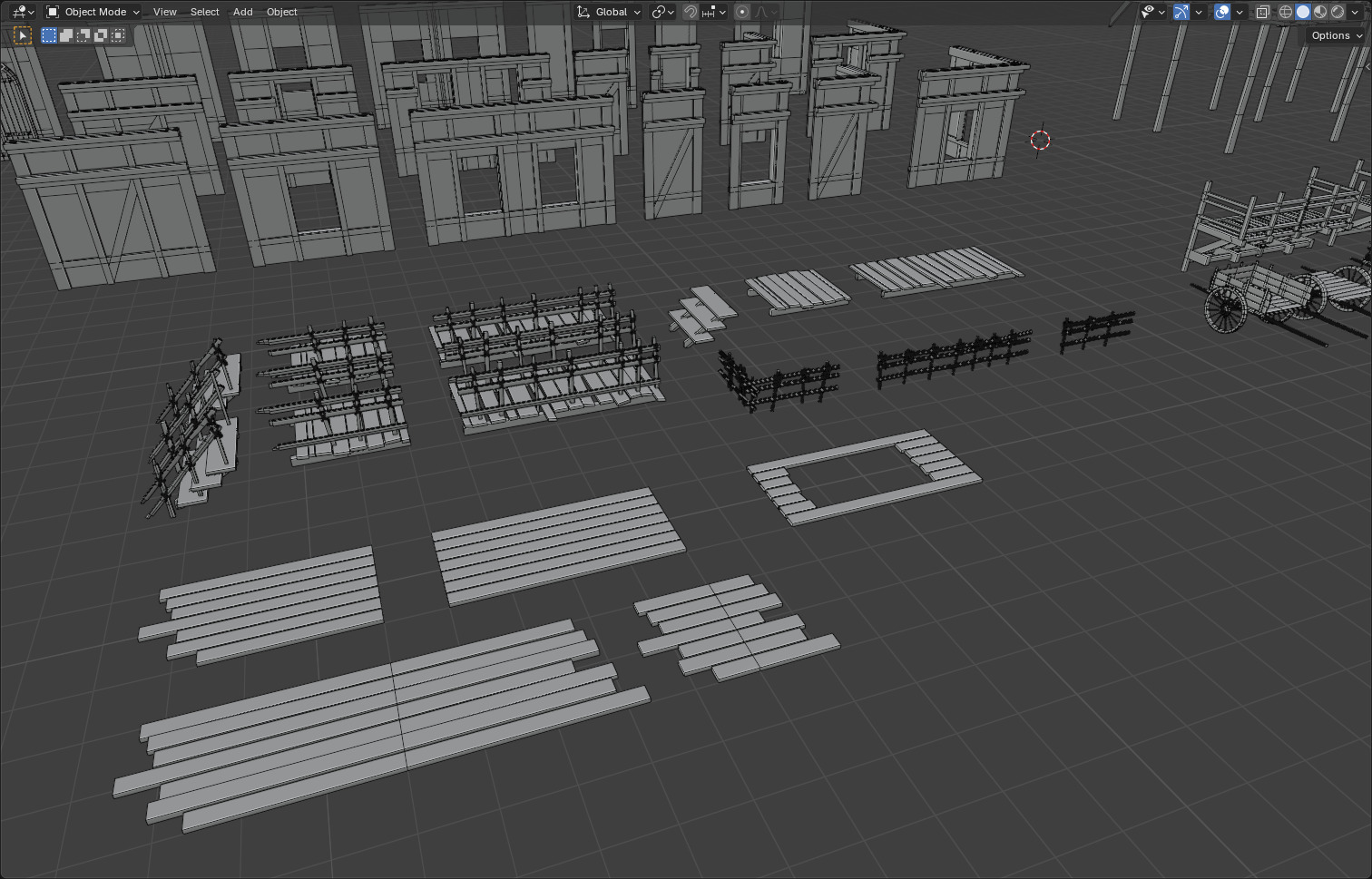Switch to Wireframe viewport shading

(1286, 12)
